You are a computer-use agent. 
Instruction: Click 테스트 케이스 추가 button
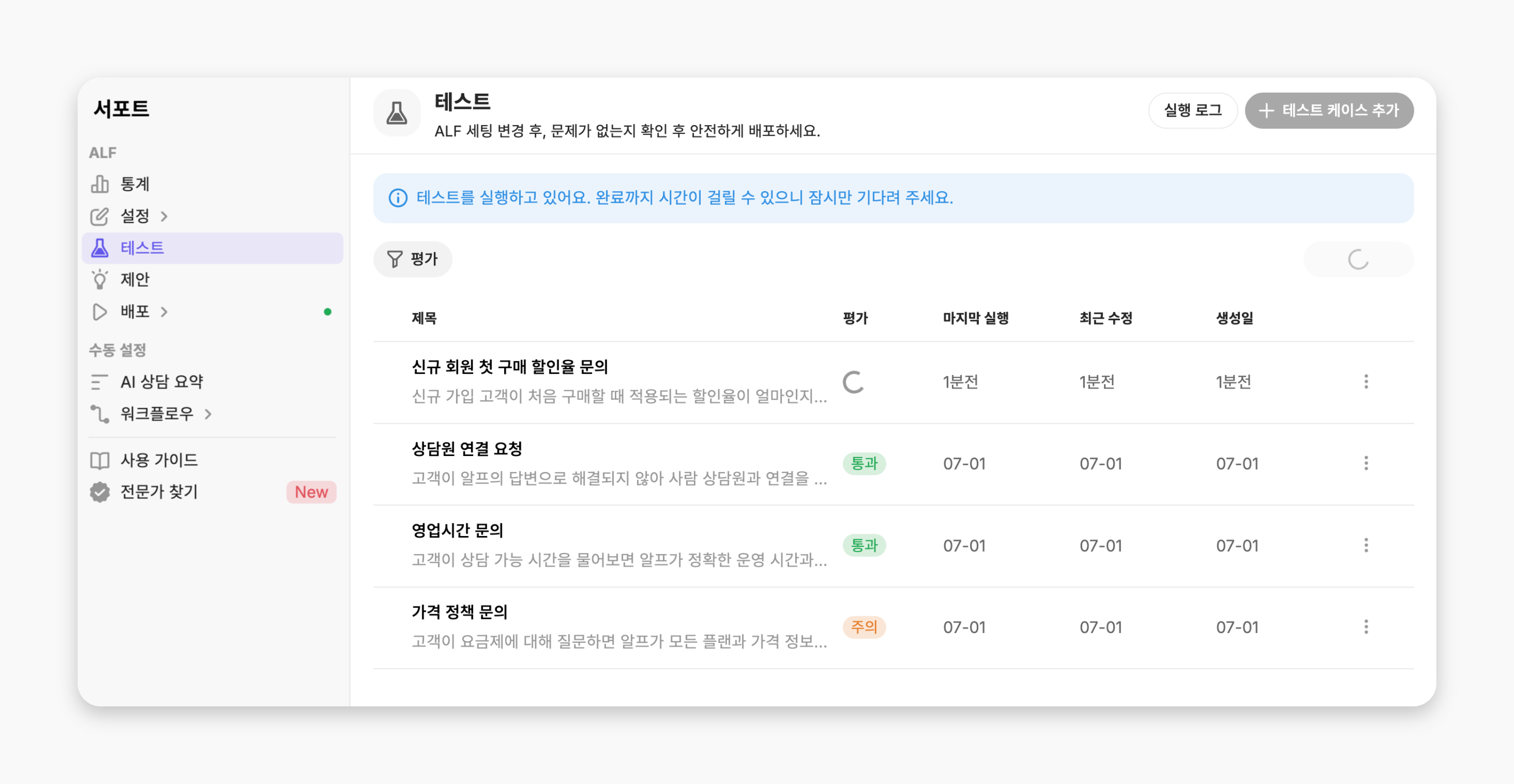point(1329,111)
